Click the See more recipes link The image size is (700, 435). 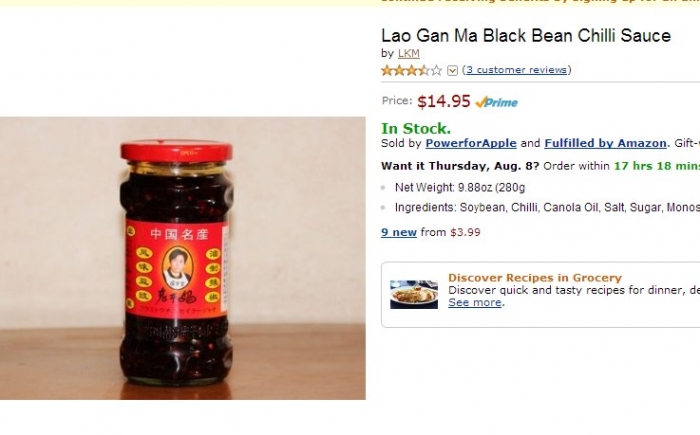pos(474,302)
